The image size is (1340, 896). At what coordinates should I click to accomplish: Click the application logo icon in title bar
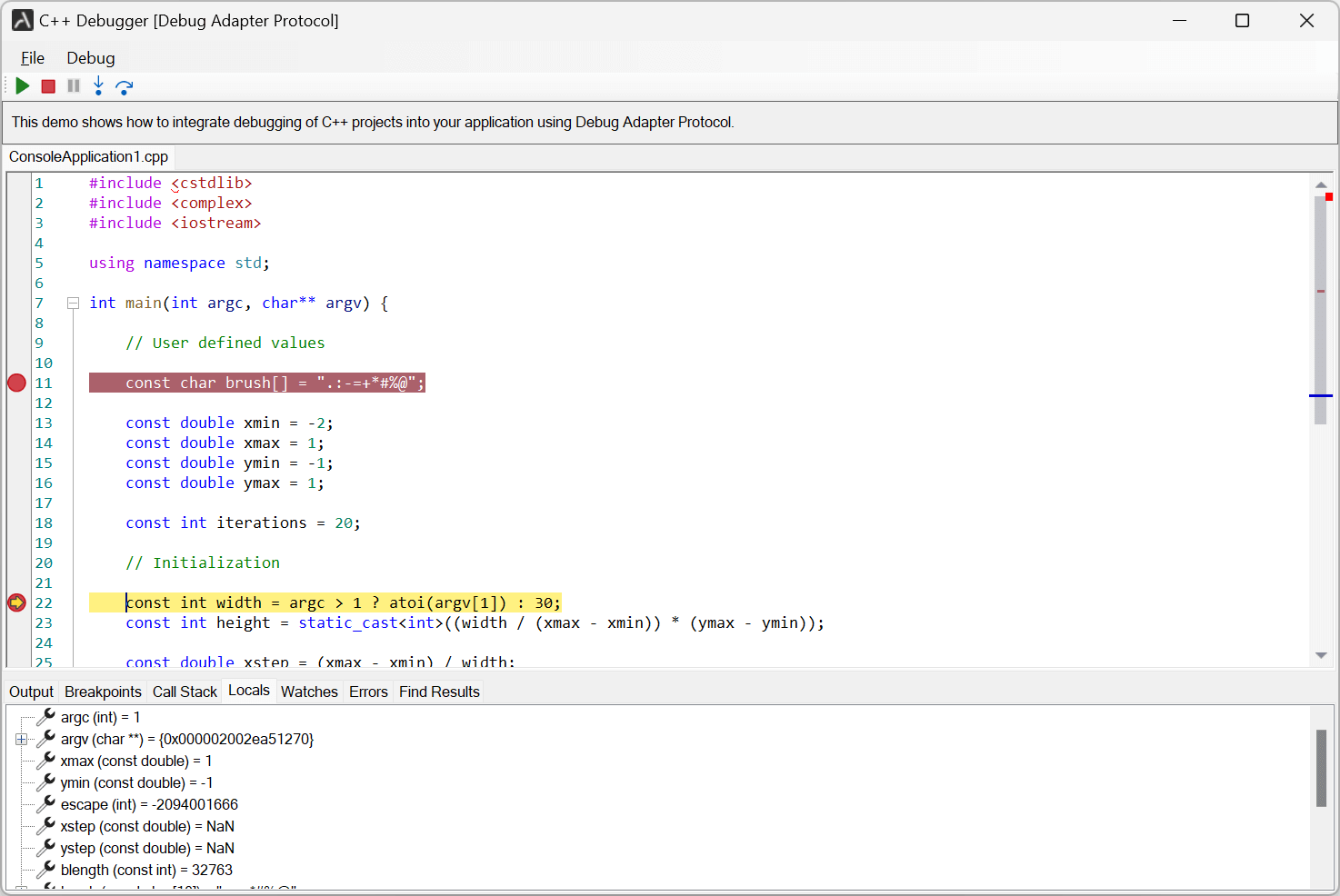point(23,20)
